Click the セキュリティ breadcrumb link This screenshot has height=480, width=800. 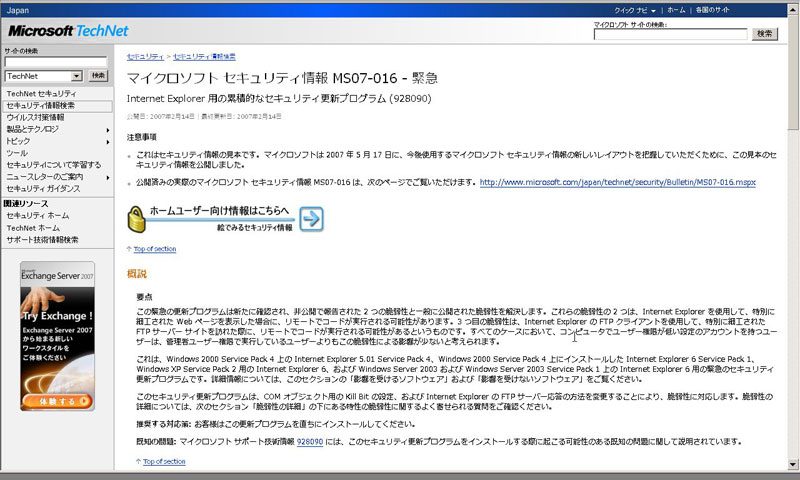(x=145, y=57)
